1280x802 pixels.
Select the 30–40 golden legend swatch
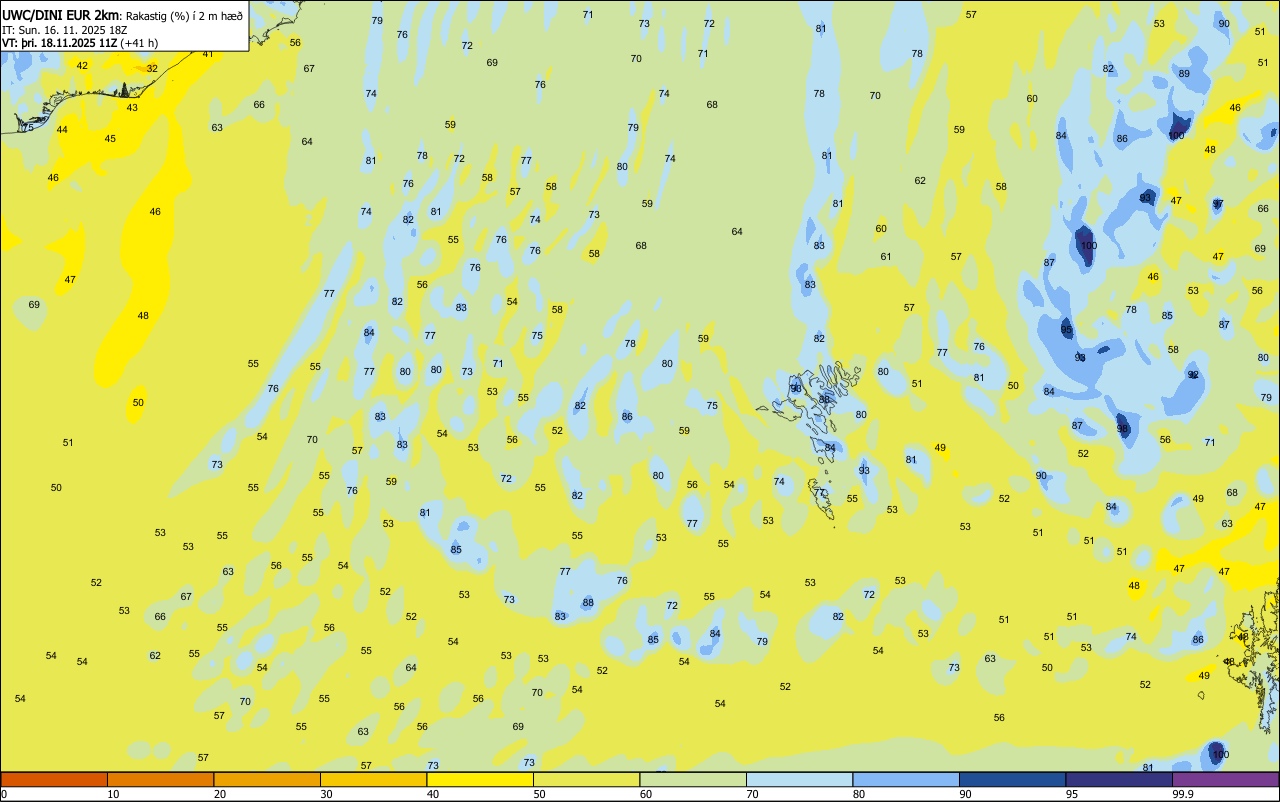point(373,779)
